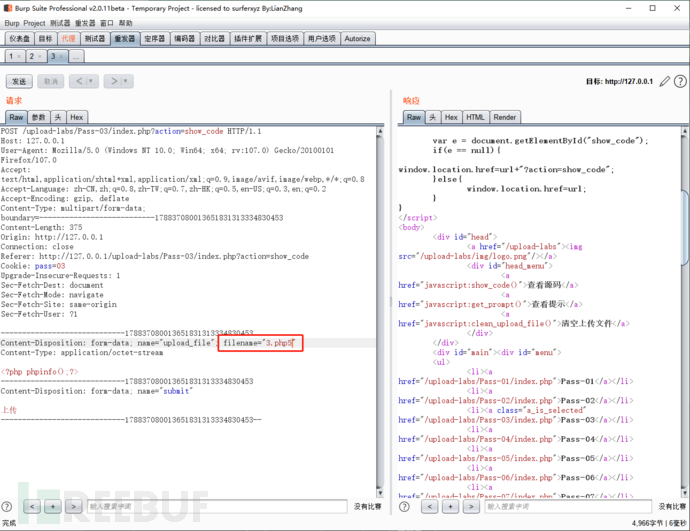The height and width of the screenshot is (531, 690).
Task: Open the help question mark icon
Action: point(679,81)
